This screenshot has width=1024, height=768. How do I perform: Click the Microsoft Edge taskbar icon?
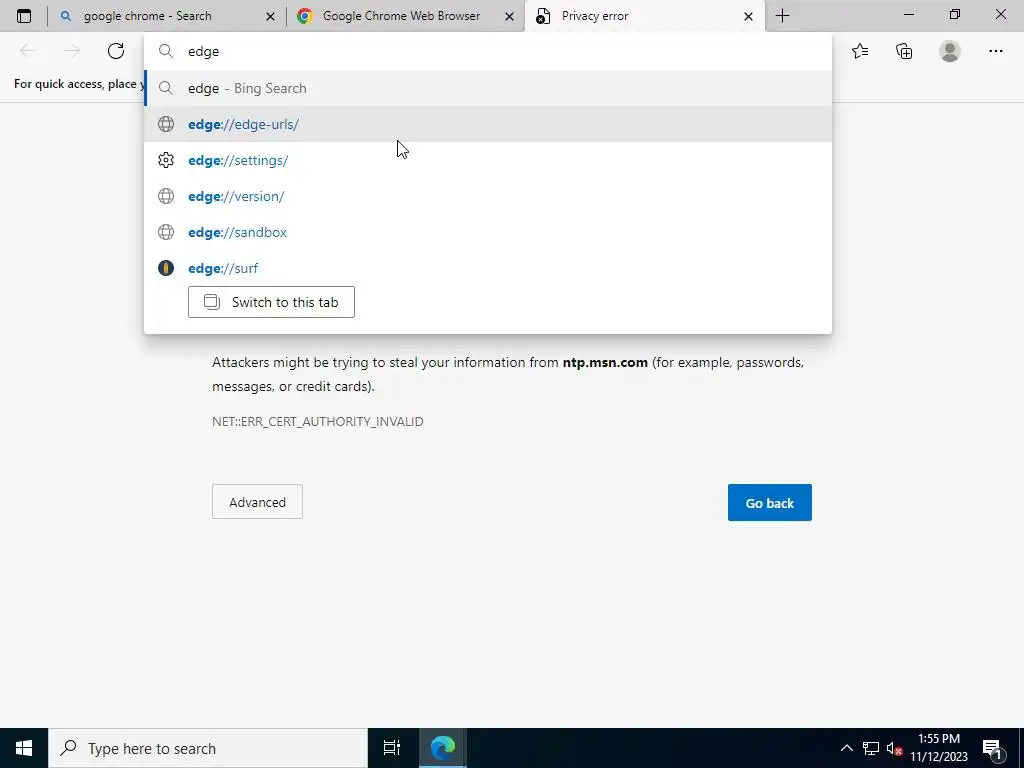click(x=443, y=748)
